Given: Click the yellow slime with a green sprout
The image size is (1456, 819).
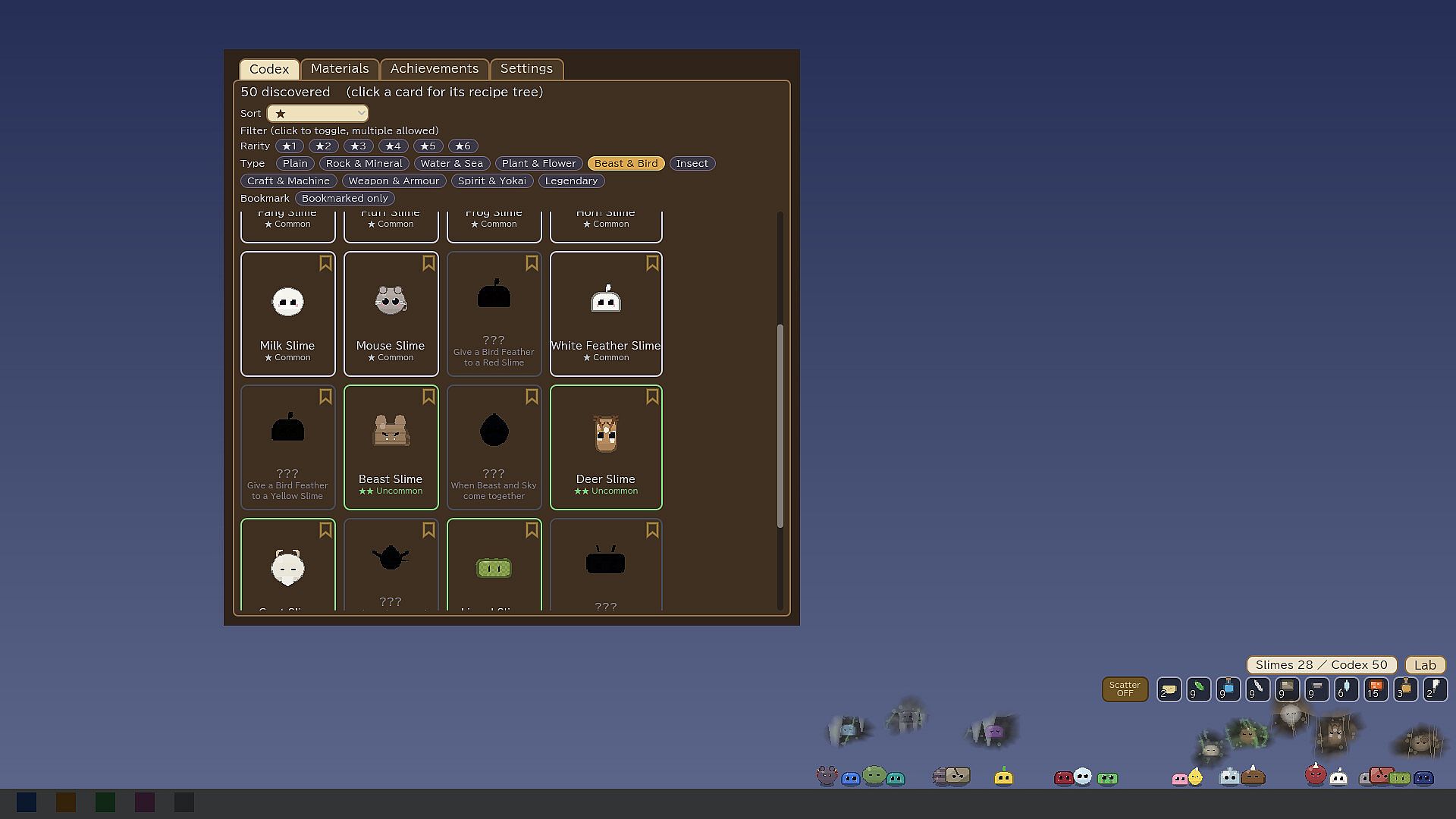Looking at the screenshot, I should pyautogui.click(x=1003, y=777).
